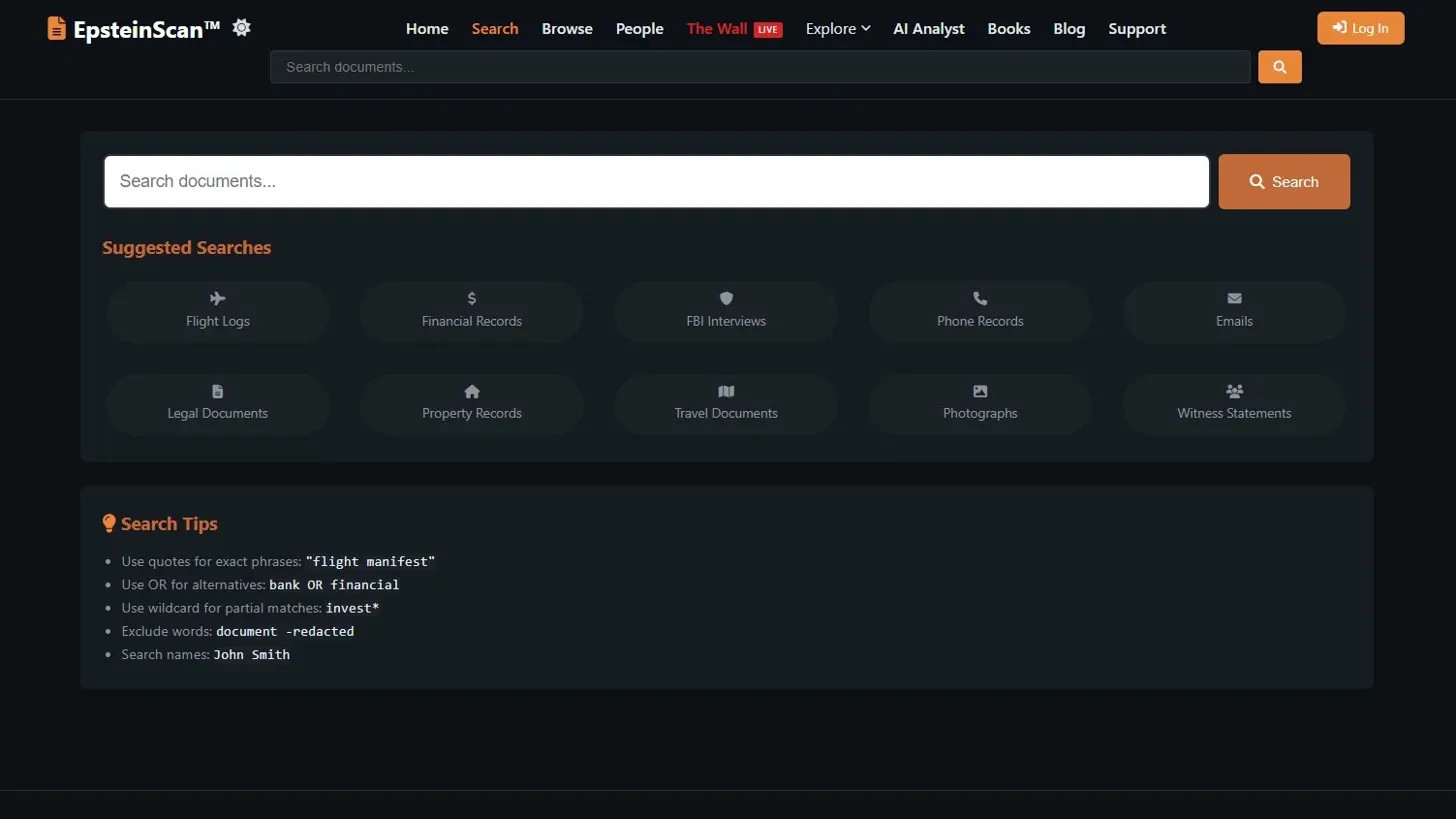
Task: Select the FBI Interviews shield suggestion
Action: click(726, 312)
